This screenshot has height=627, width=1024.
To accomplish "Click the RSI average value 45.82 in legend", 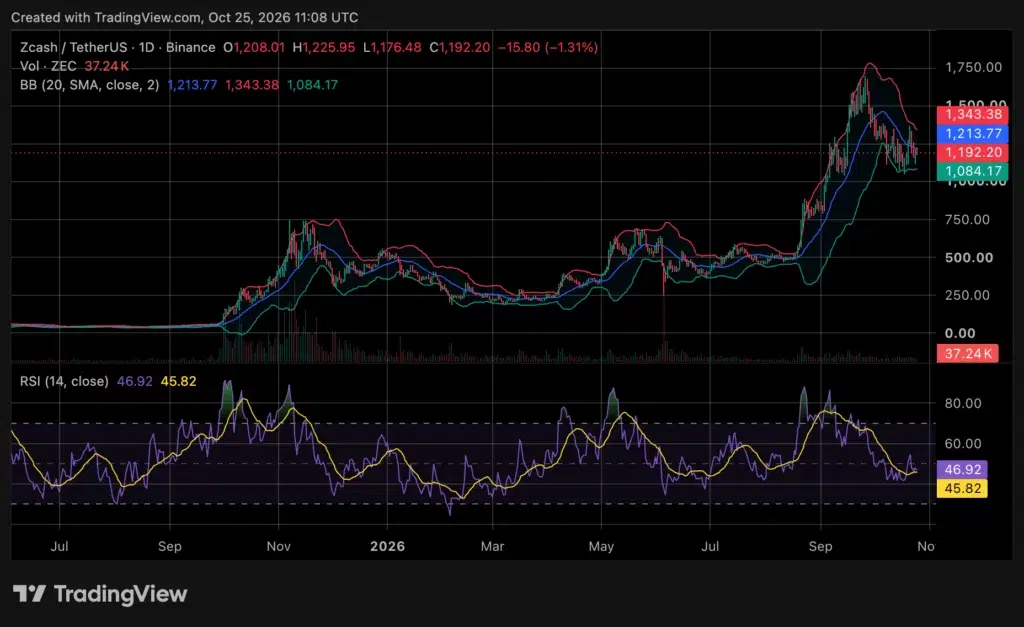I will (x=178, y=381).
